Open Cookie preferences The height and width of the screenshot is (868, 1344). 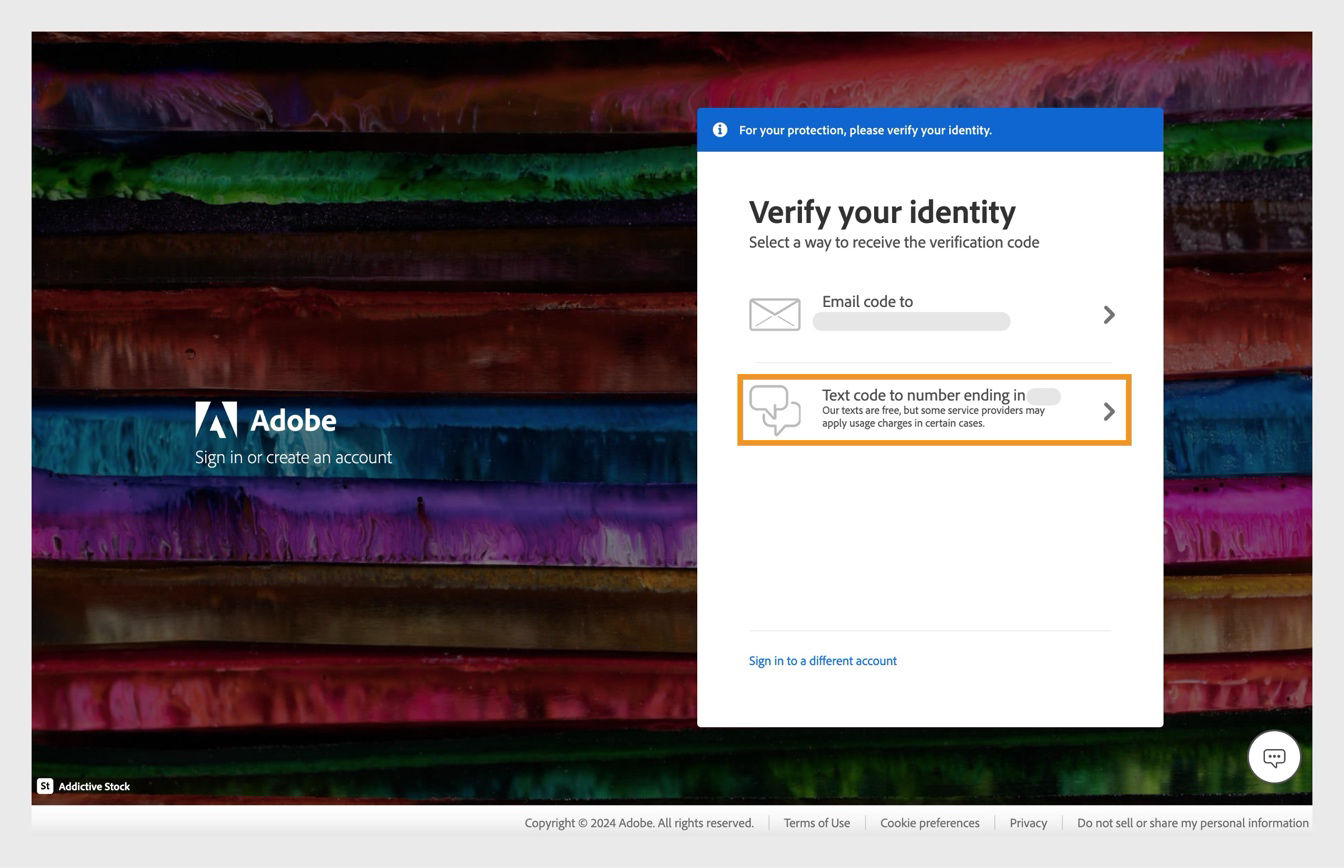tap(929, 822)
